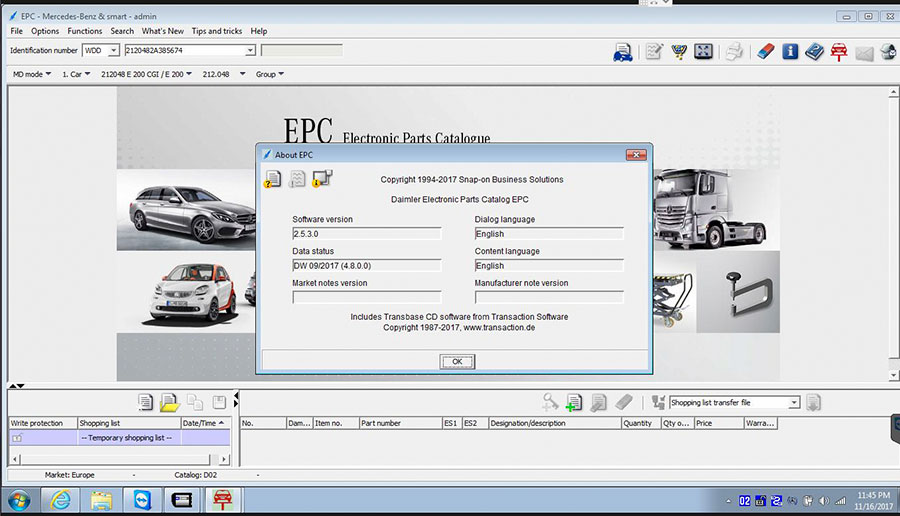This screenshot has width=900, height=516.
Task: Open the Search menu
Action: (122, 31)
